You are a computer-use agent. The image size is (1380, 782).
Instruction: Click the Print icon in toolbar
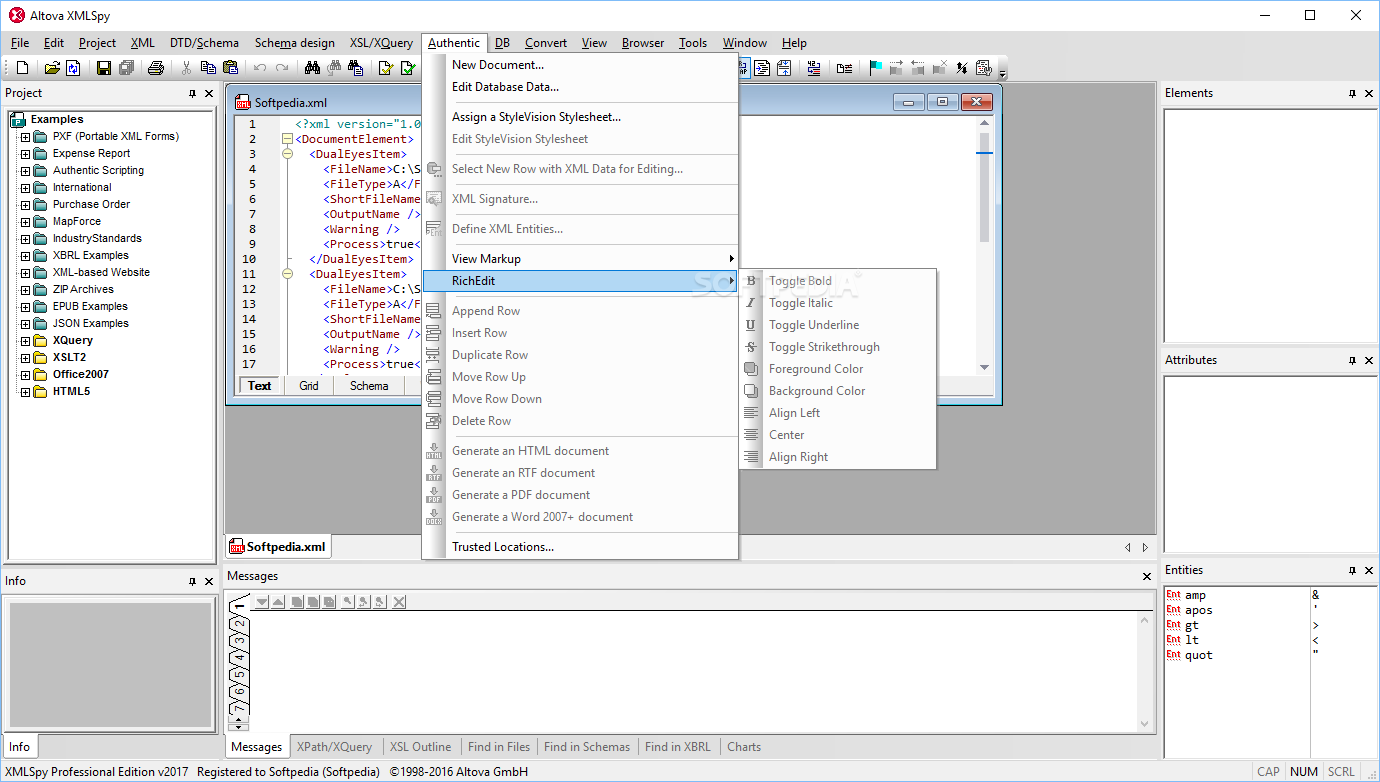[x=156, y=68]
